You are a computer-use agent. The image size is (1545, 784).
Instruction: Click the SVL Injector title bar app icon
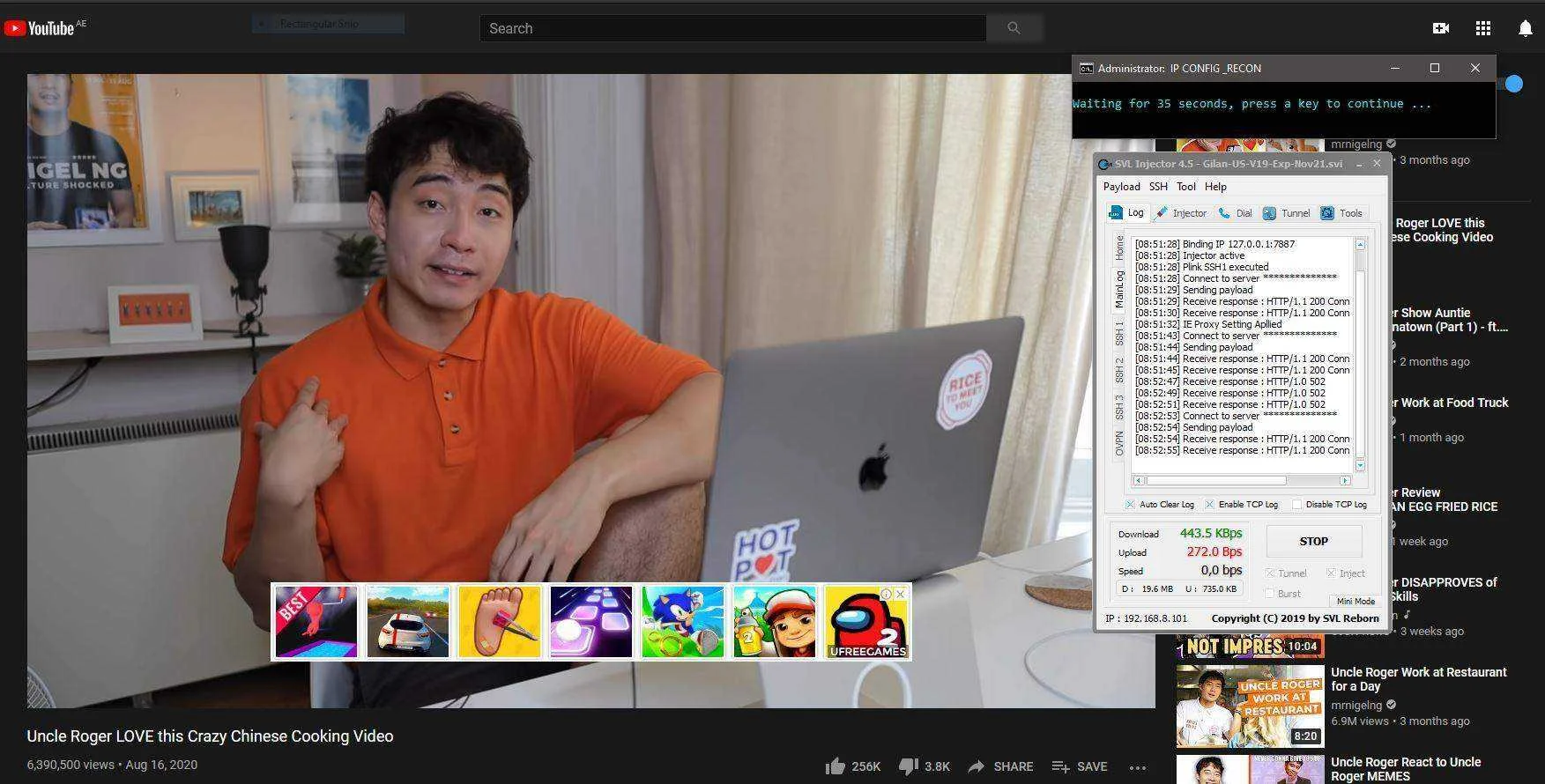(1104, 165)
